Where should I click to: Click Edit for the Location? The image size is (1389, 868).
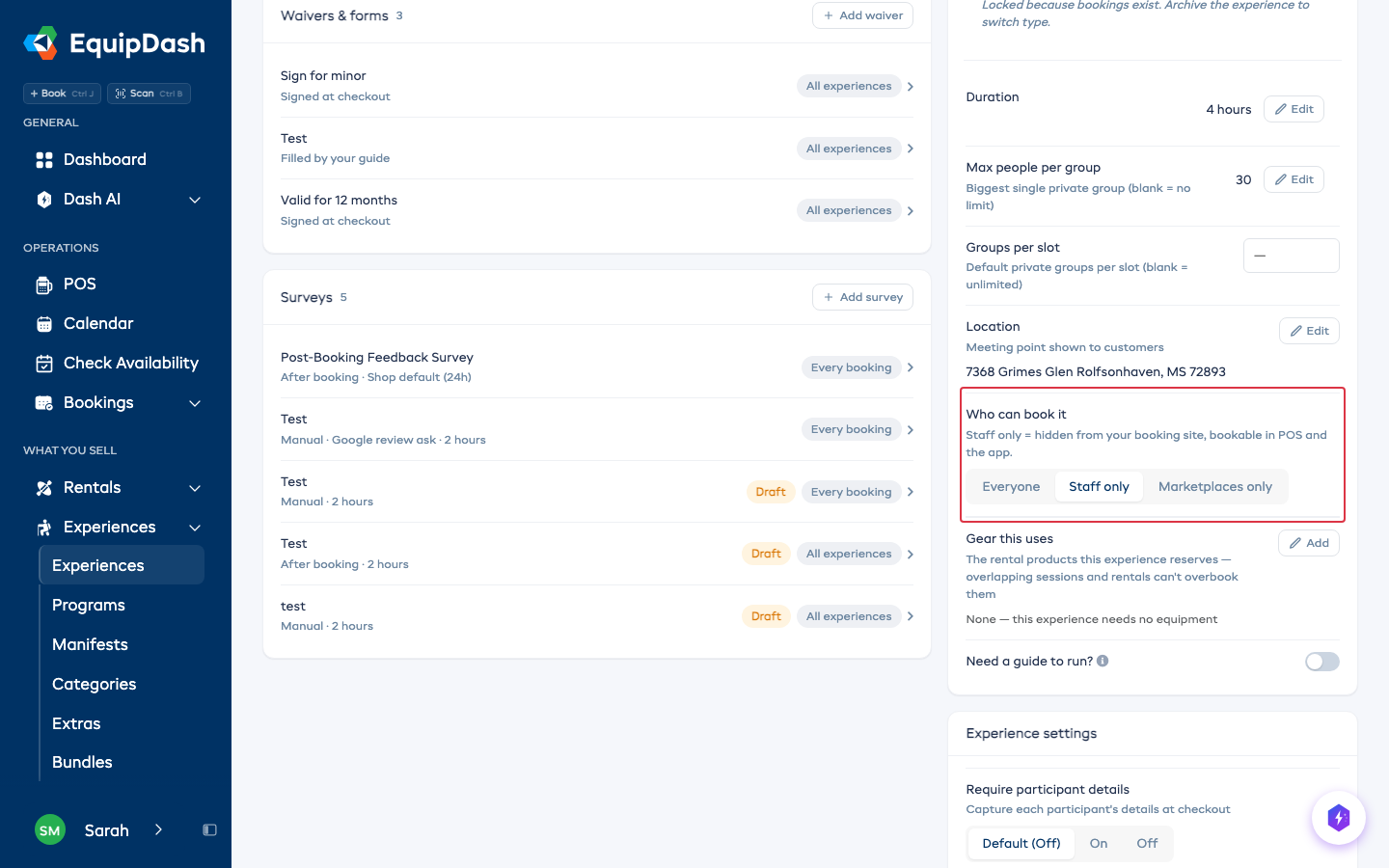pos(1309,331)
